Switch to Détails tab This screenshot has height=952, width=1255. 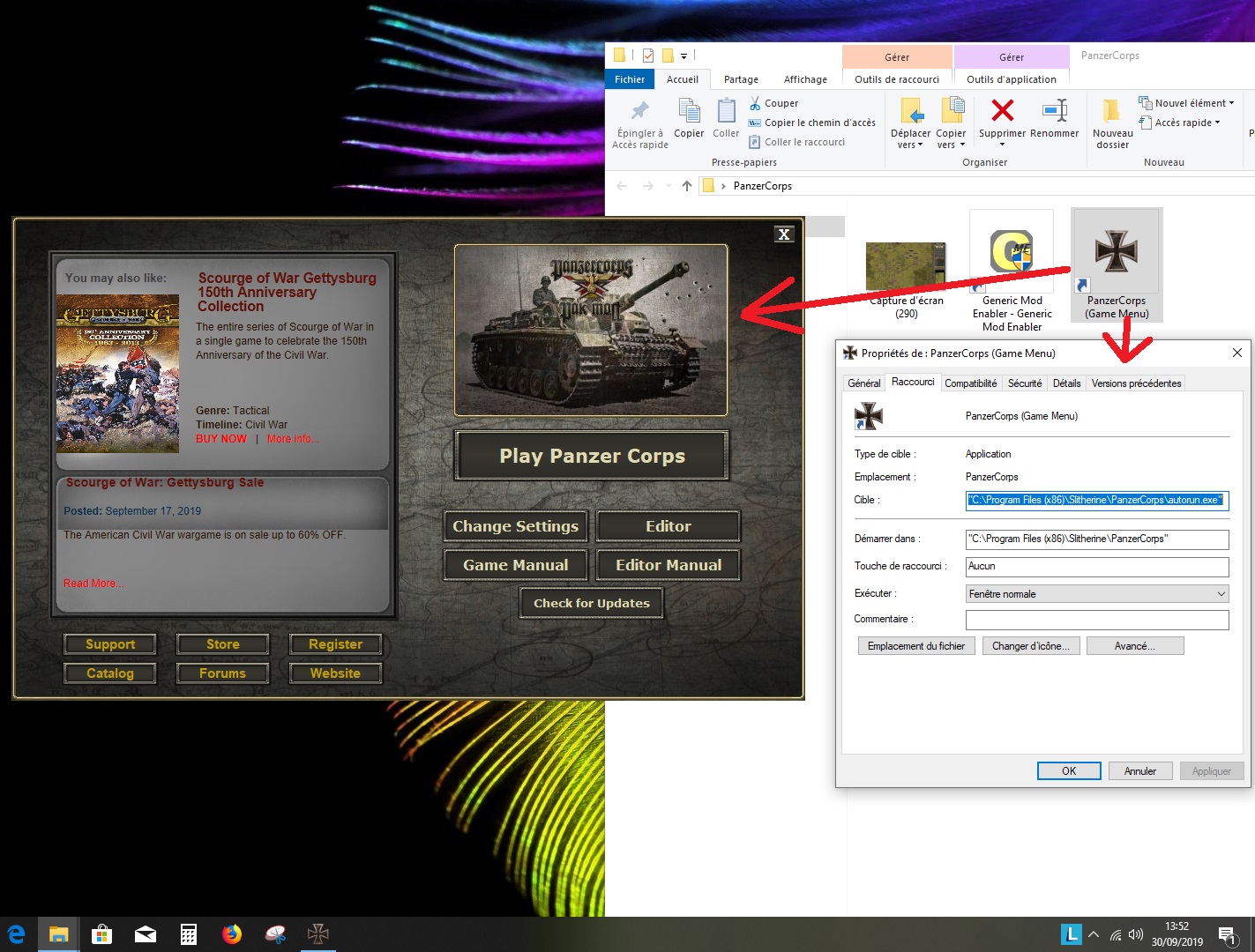(x=1066, y=383)
